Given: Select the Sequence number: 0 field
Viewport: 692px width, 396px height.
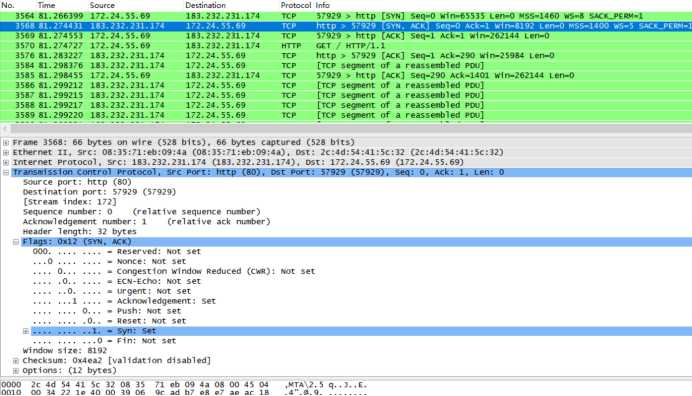Looking at the screenshot, I should (141, 212).
